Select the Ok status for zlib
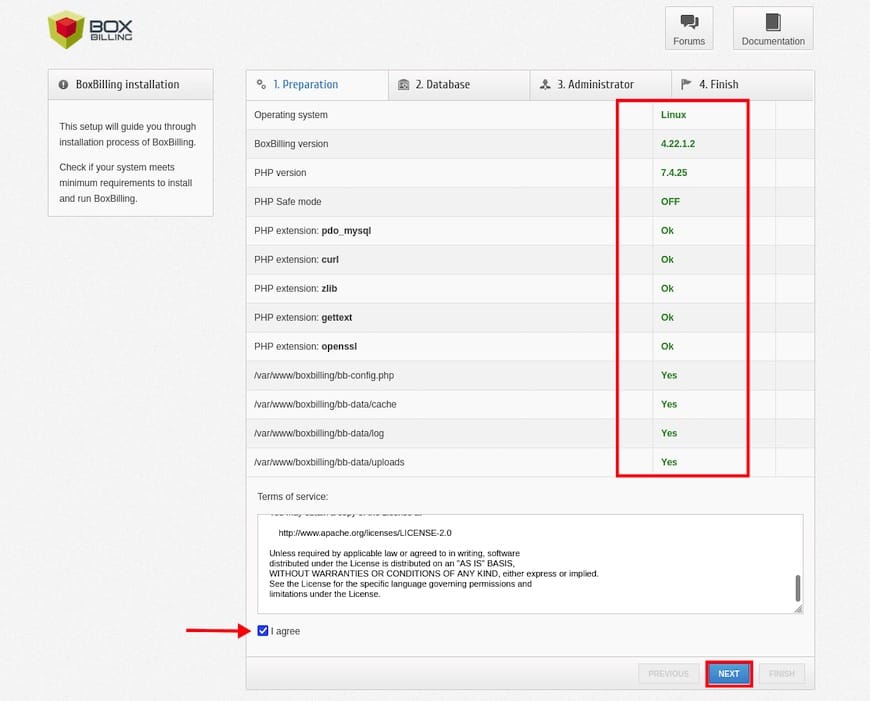 coord(667,289)
